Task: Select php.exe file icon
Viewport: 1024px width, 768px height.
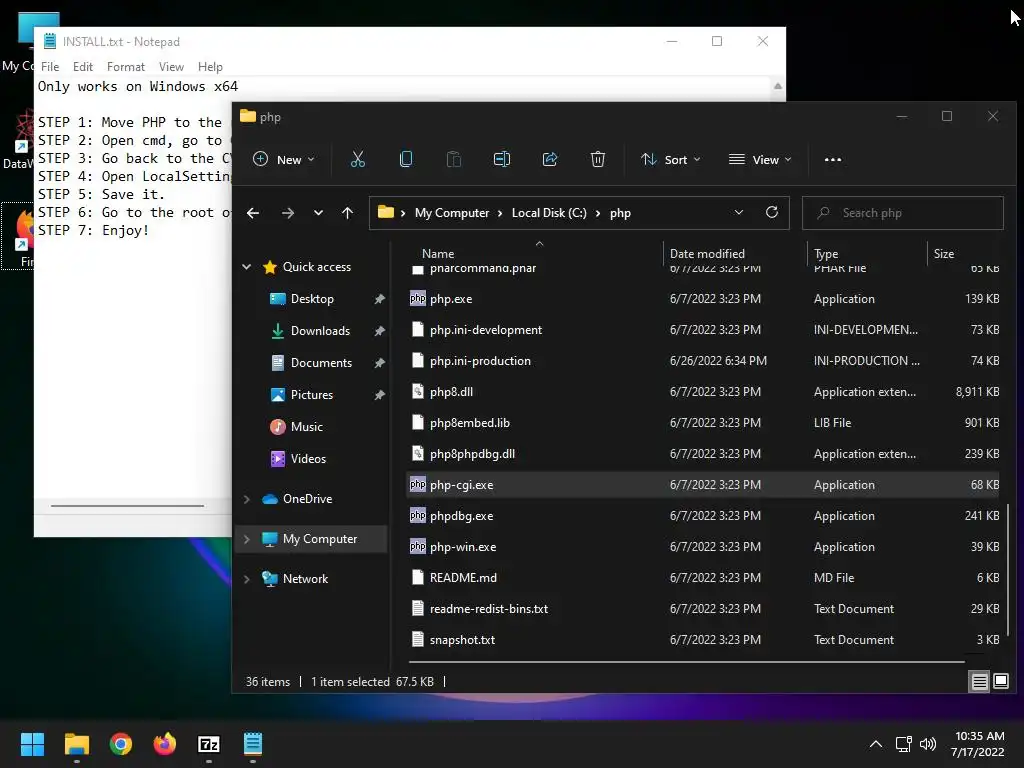Action: (x=418, y=298)
